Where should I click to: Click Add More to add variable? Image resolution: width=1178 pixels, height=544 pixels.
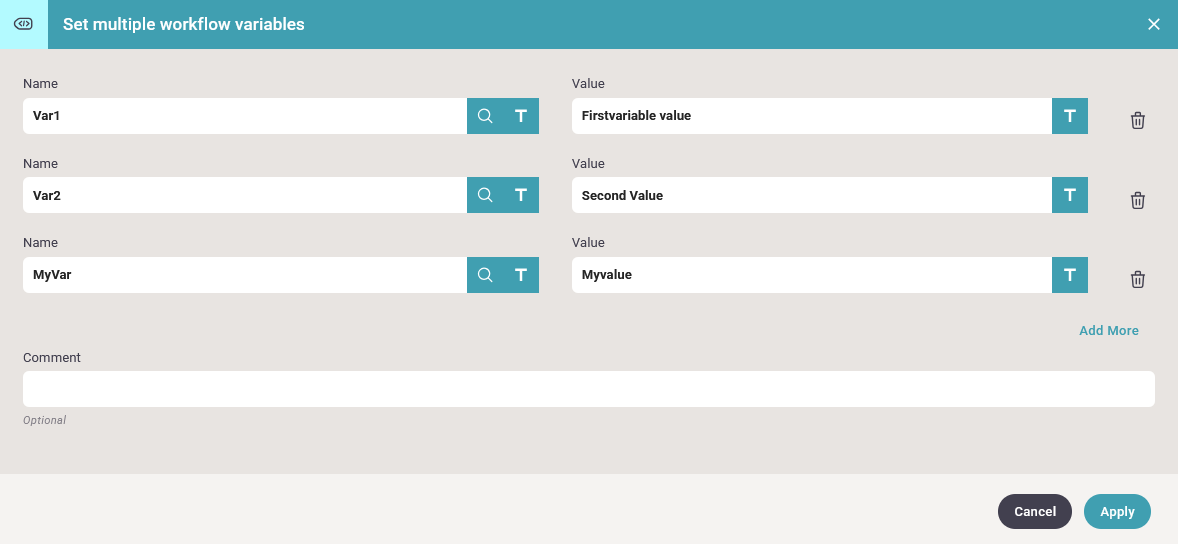(x=1108, y=330)
